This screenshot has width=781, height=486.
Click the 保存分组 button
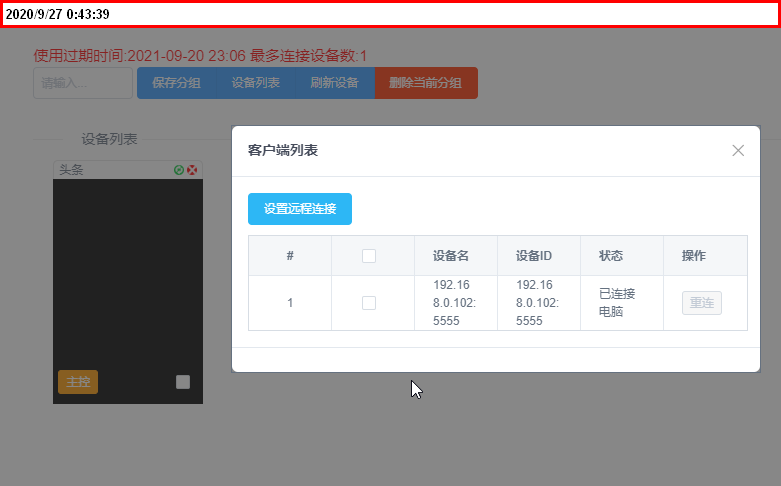(177, 83)
